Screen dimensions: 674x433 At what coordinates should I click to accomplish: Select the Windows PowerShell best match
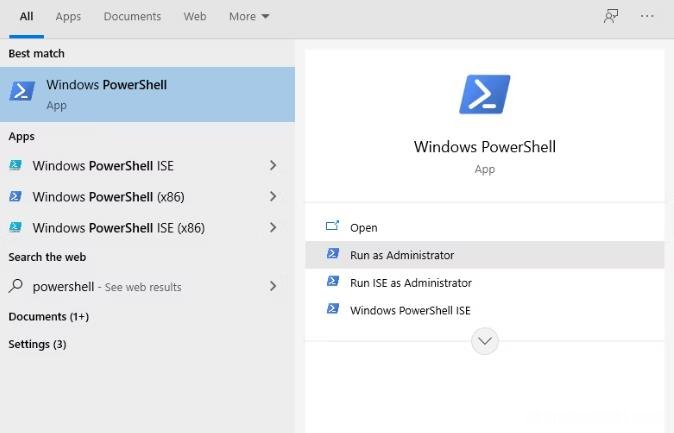[x=147, y=94]
